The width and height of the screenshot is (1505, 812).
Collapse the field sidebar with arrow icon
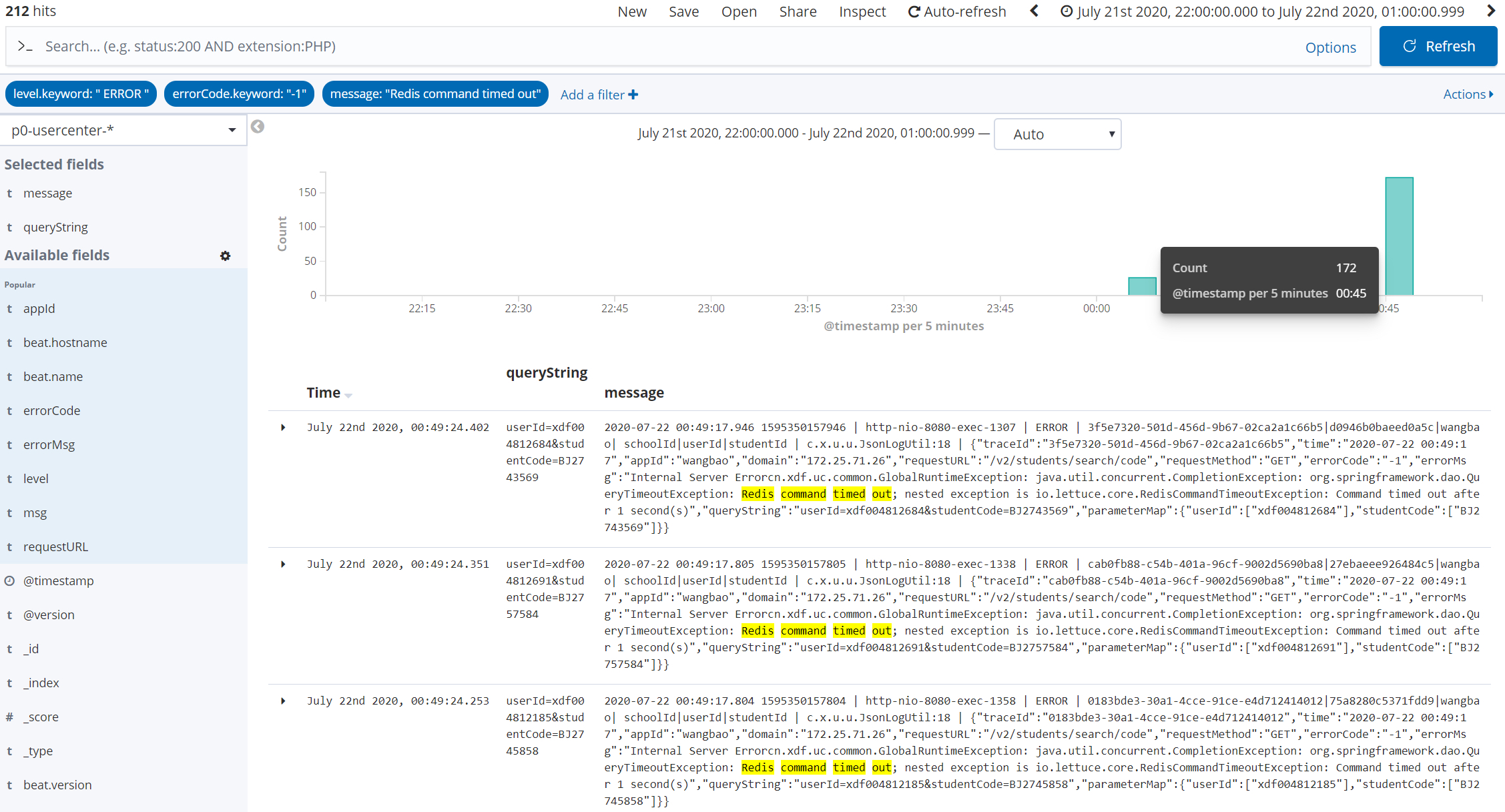(x=258, y=127)
